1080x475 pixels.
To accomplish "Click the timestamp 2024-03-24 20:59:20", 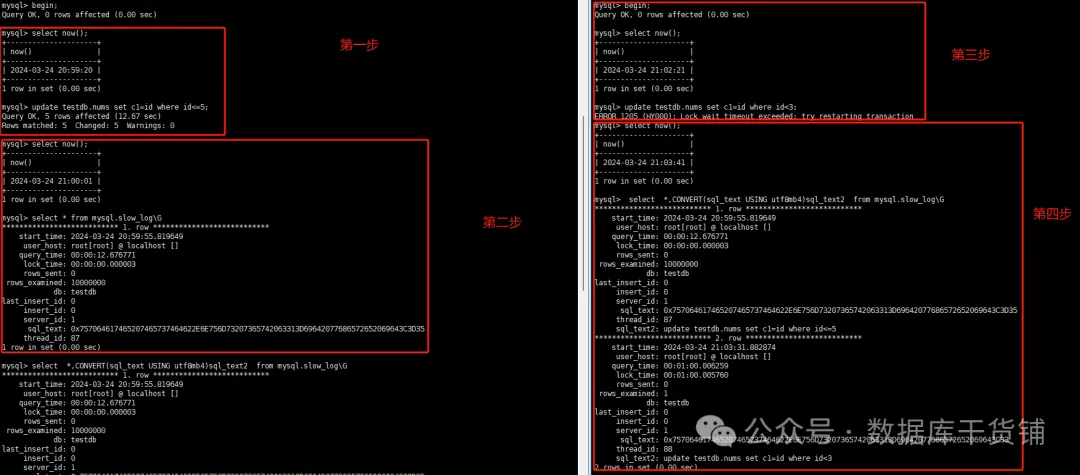I will point(49,71).
